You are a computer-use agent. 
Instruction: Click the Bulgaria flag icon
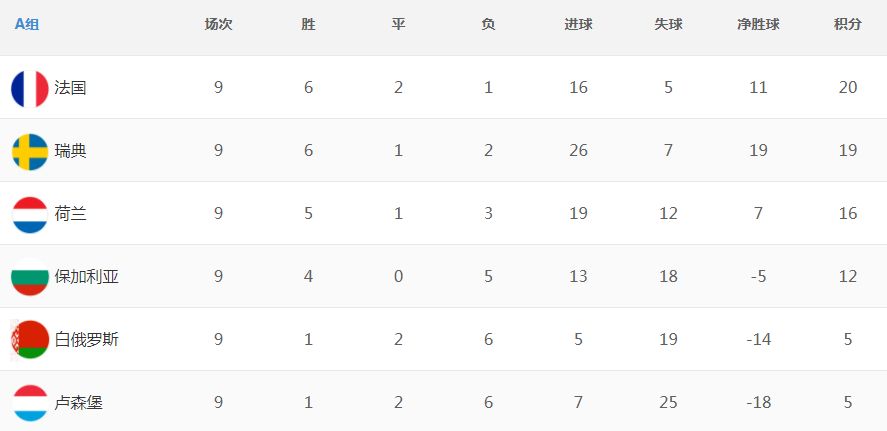[x=30, y=277]
